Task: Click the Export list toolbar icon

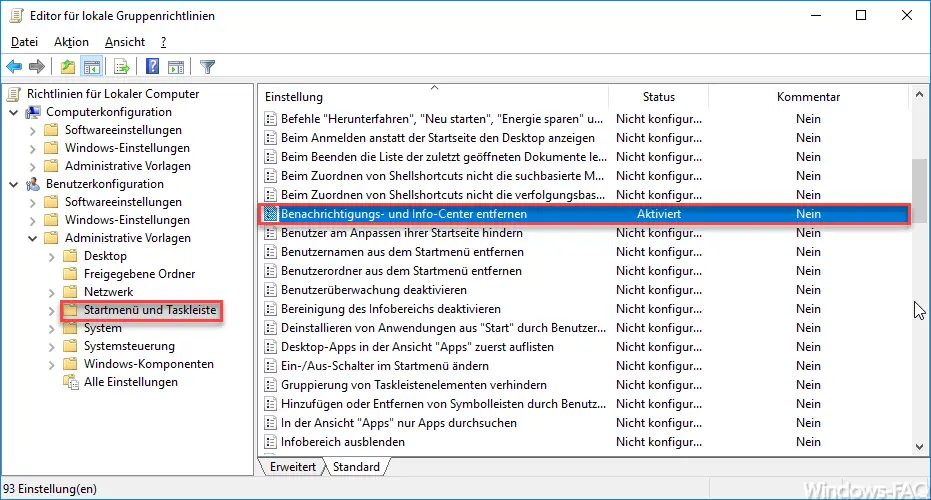Action: (x=122, y=67)
